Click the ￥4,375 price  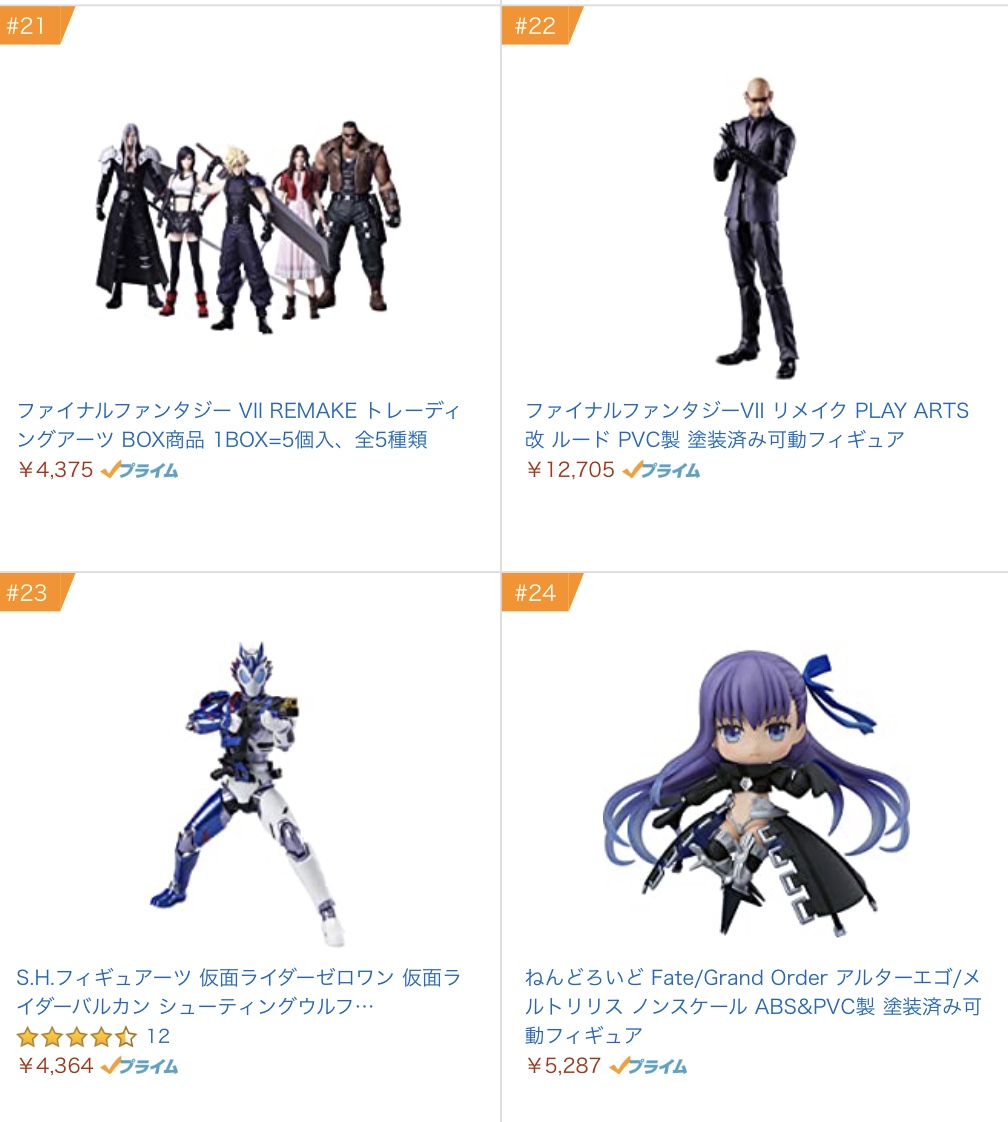pos(56,470)
